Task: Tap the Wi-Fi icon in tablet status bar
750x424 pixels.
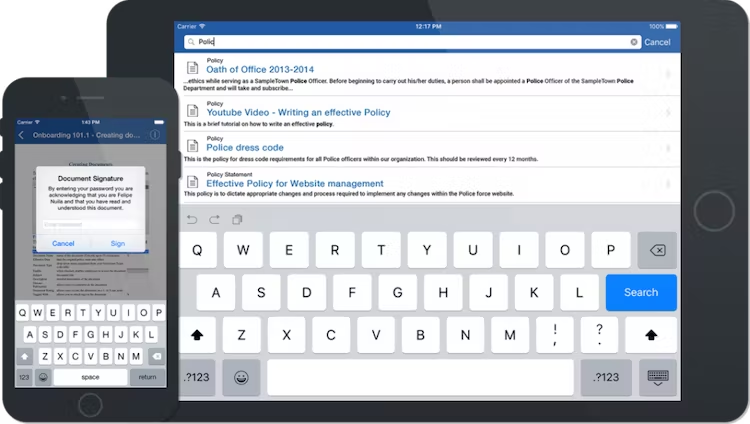Action: tap(202, 26)
